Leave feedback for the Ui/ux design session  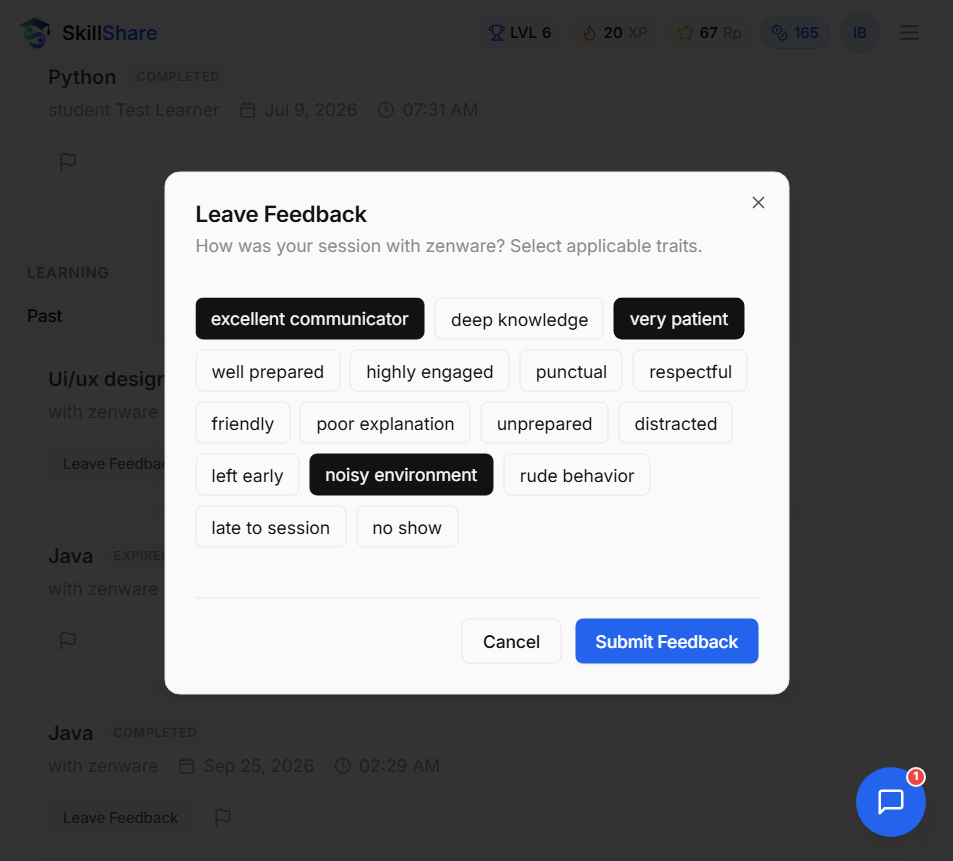pos(107,464)
